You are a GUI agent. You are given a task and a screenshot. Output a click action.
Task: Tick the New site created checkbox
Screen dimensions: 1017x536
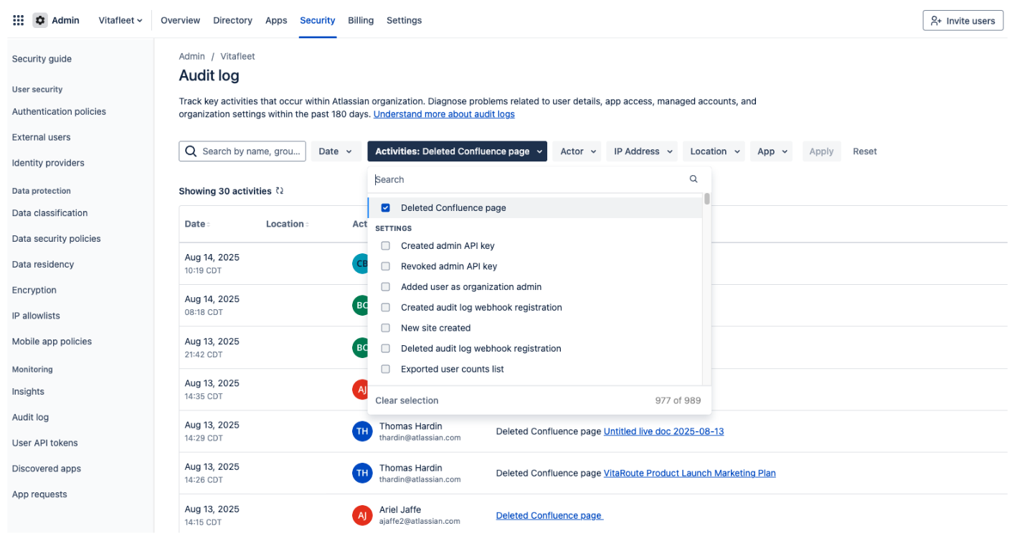pos(386,328)
